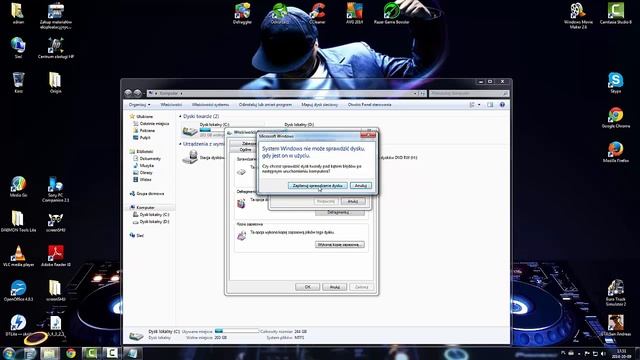Open the AVG 2014 desktop icon
The height and width of the screenshot is (360, 640).
(354, 13)
